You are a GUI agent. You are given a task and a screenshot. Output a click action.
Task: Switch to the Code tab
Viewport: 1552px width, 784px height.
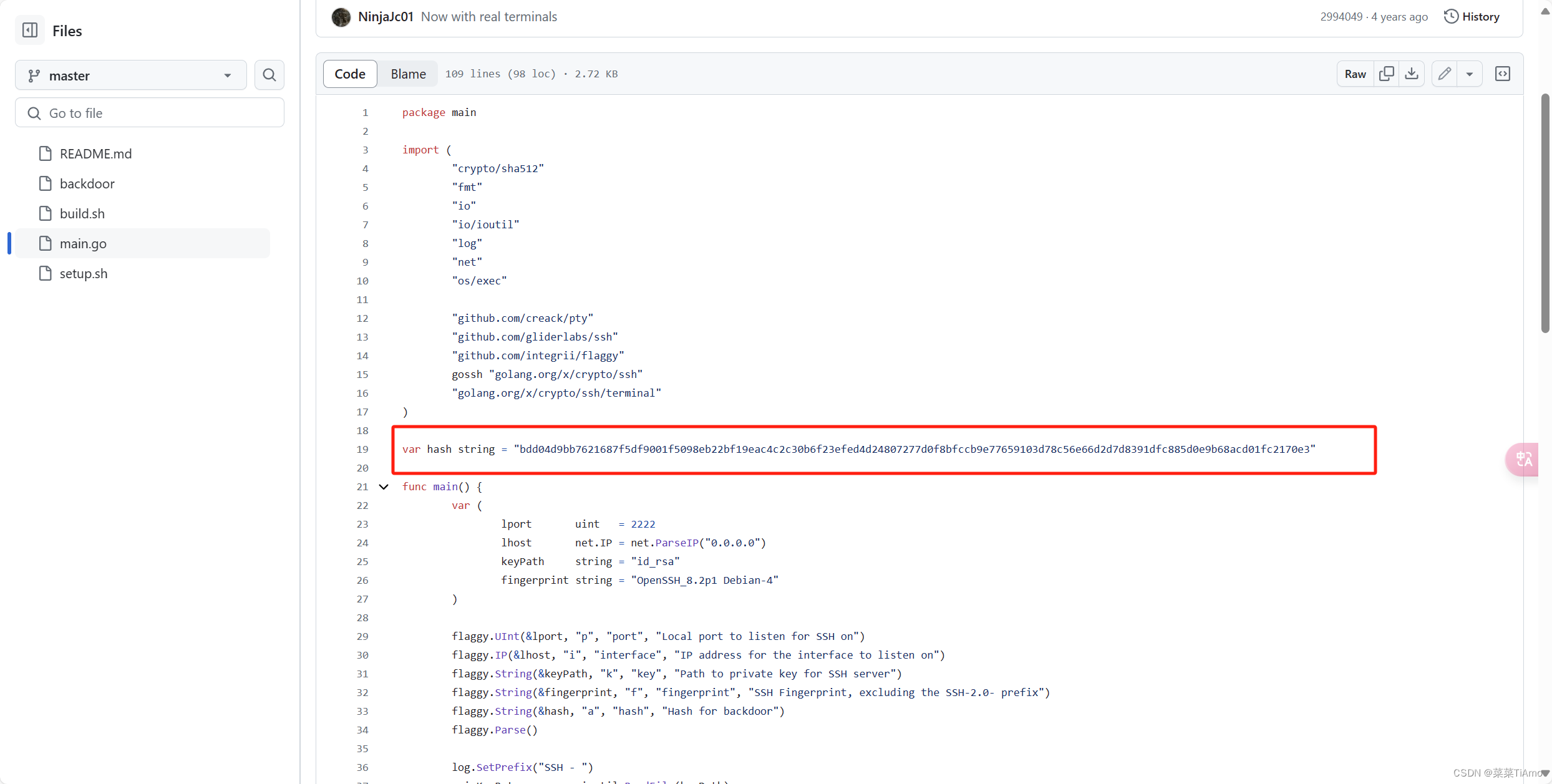pyautogui.click(x=350, y=73)
